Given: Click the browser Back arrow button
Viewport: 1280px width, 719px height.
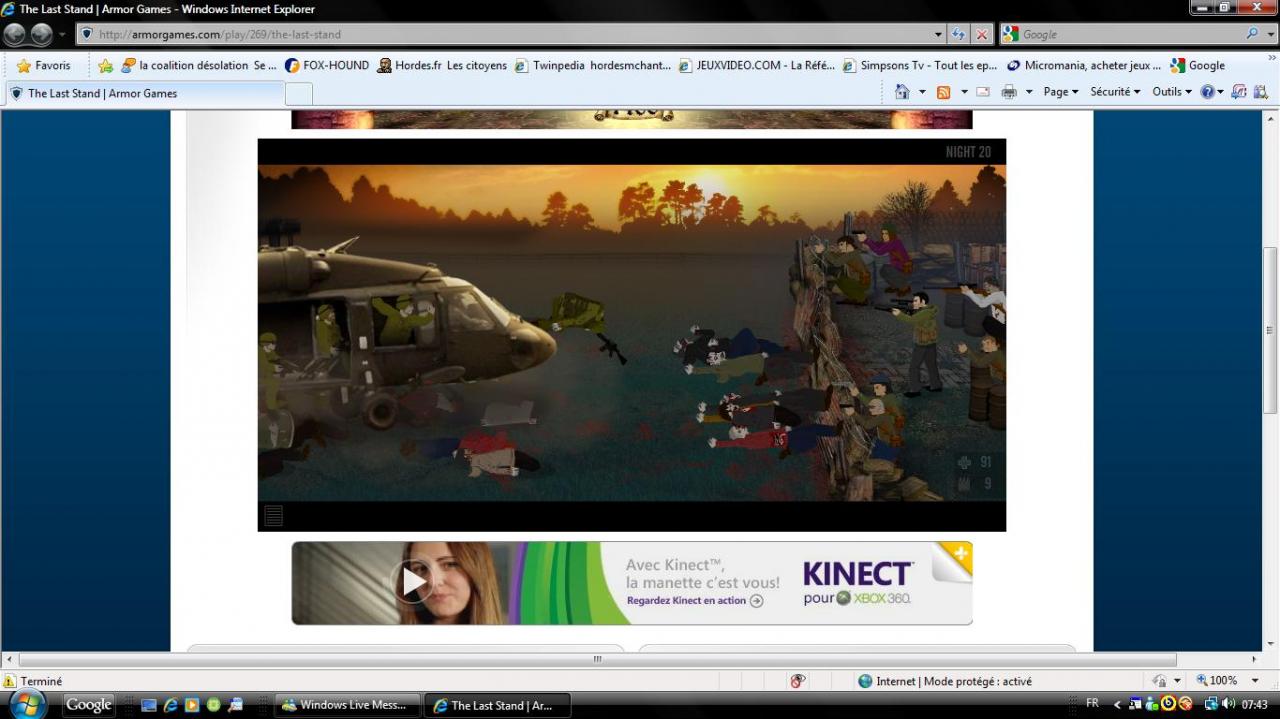Looking at the screenshot, I should (14, 34).
